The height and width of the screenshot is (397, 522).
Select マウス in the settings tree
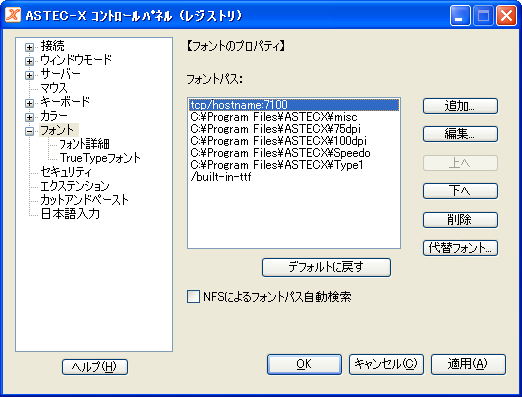(54, 88)
